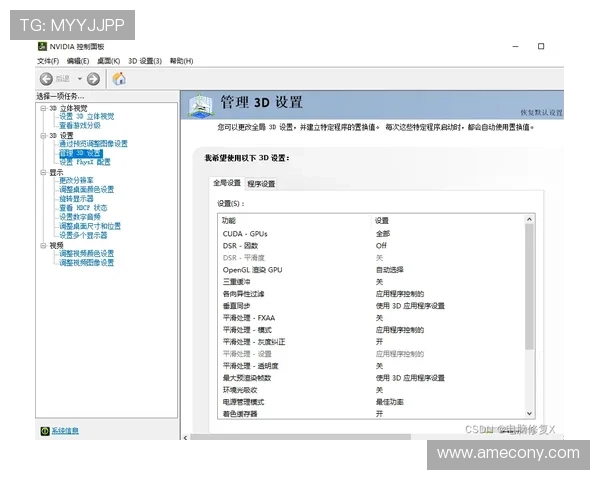600x480 pixels.
Task: Click the 最大预渲染帧数 row
Action: pos(371,378)
